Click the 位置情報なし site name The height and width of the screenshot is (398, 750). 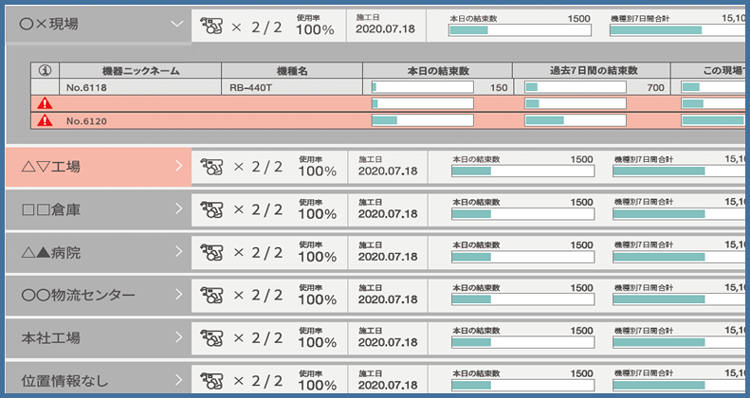coord(65,381)
